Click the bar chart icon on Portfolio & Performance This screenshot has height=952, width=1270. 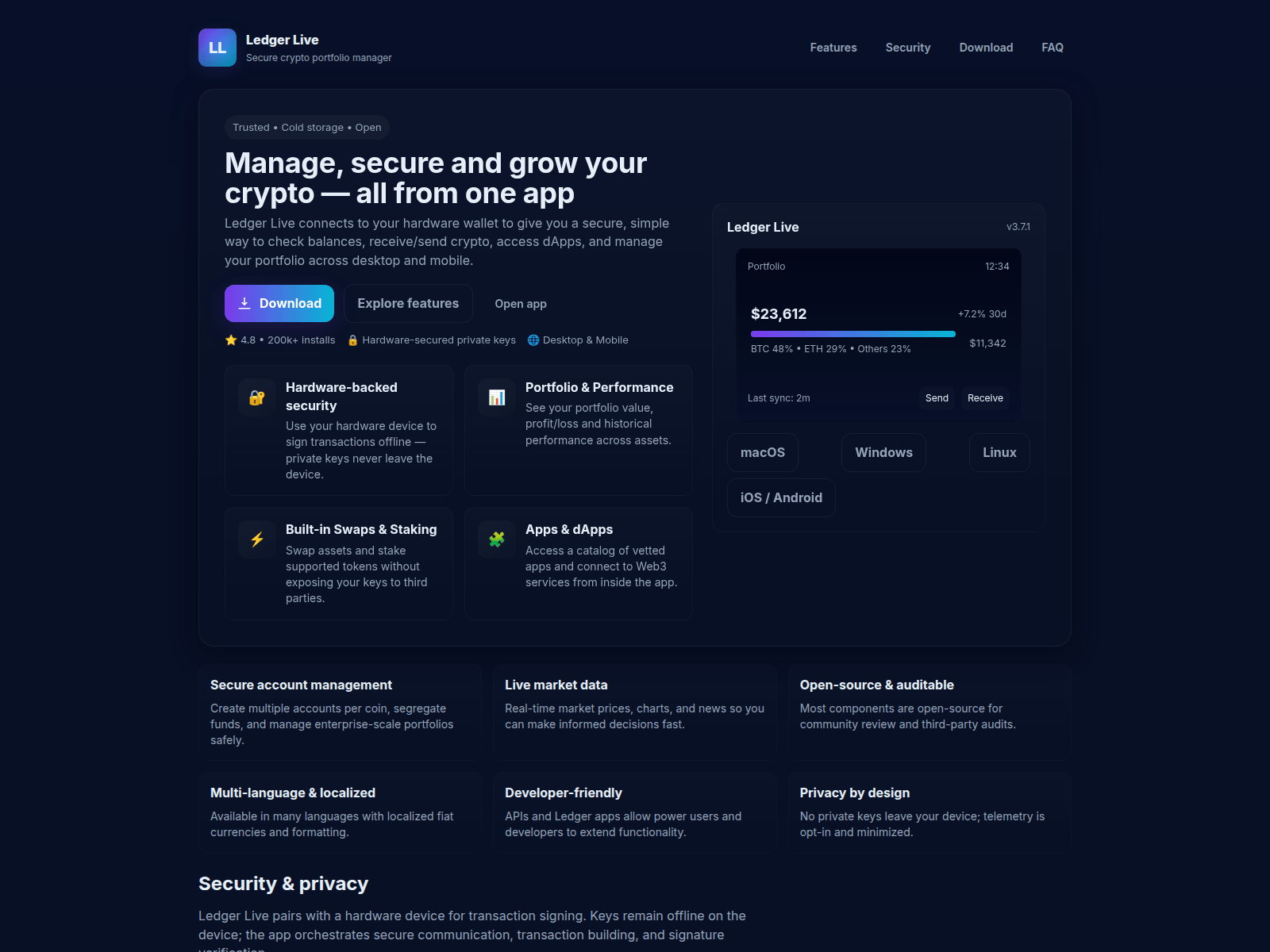[495, 397]
